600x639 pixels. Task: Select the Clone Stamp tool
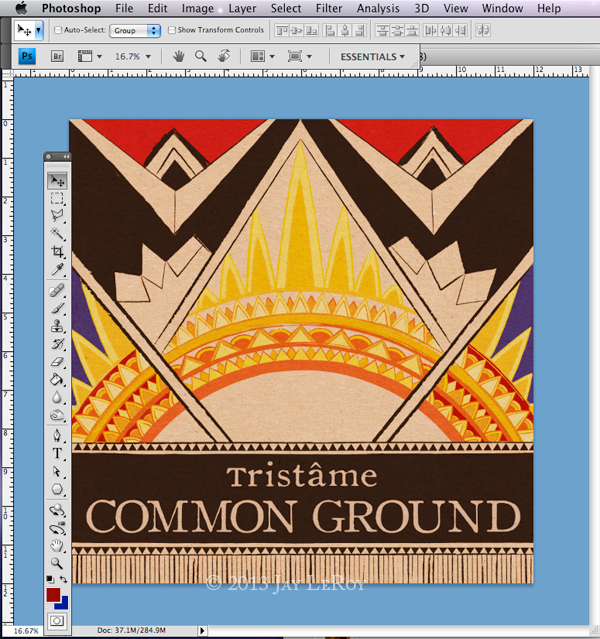click(x=57, y=326)
